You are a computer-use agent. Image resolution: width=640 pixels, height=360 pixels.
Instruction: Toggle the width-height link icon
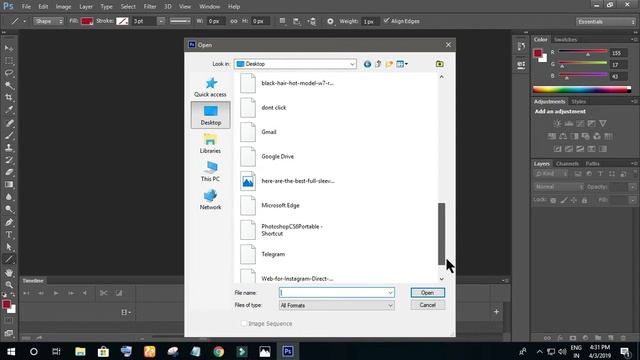coord(233,21)
